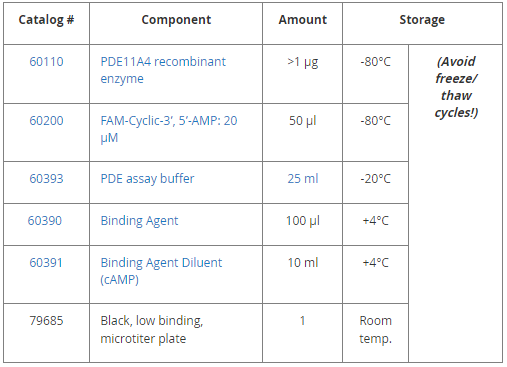Open FAM-Cyclic-3', 5'-AMP: 20 µM link
The height and width of the screenshot is (367, 507).
pyautogui.click(x=169, y=129)
